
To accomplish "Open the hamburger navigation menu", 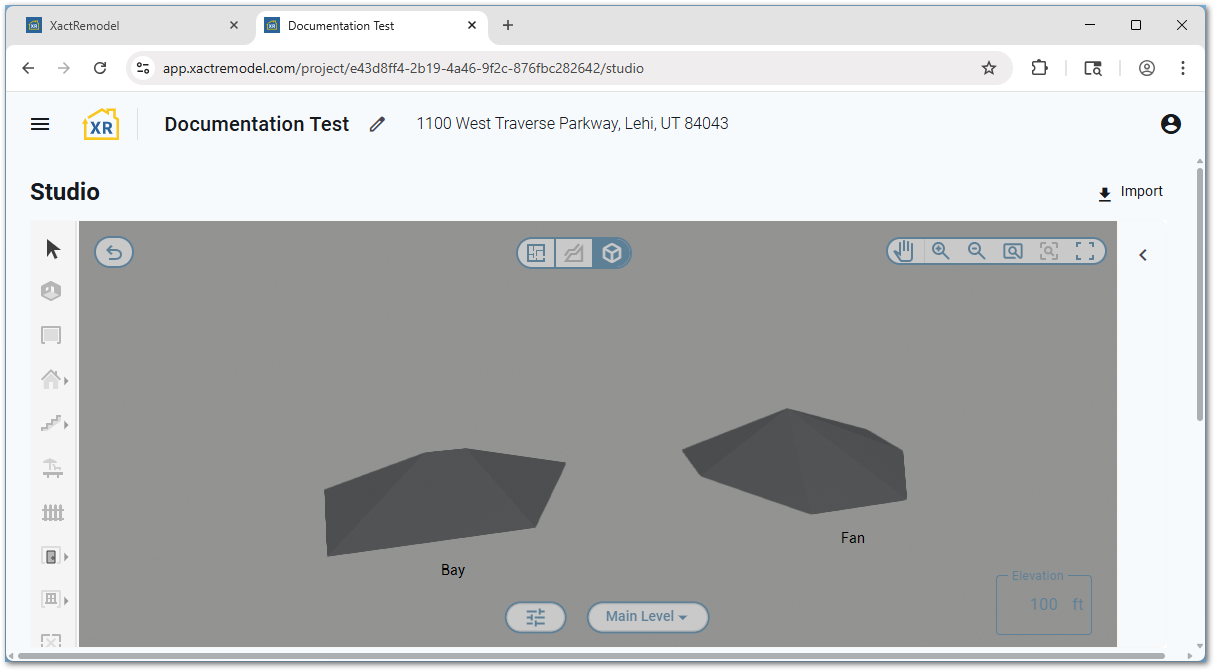I will click(x=40, y=124).
